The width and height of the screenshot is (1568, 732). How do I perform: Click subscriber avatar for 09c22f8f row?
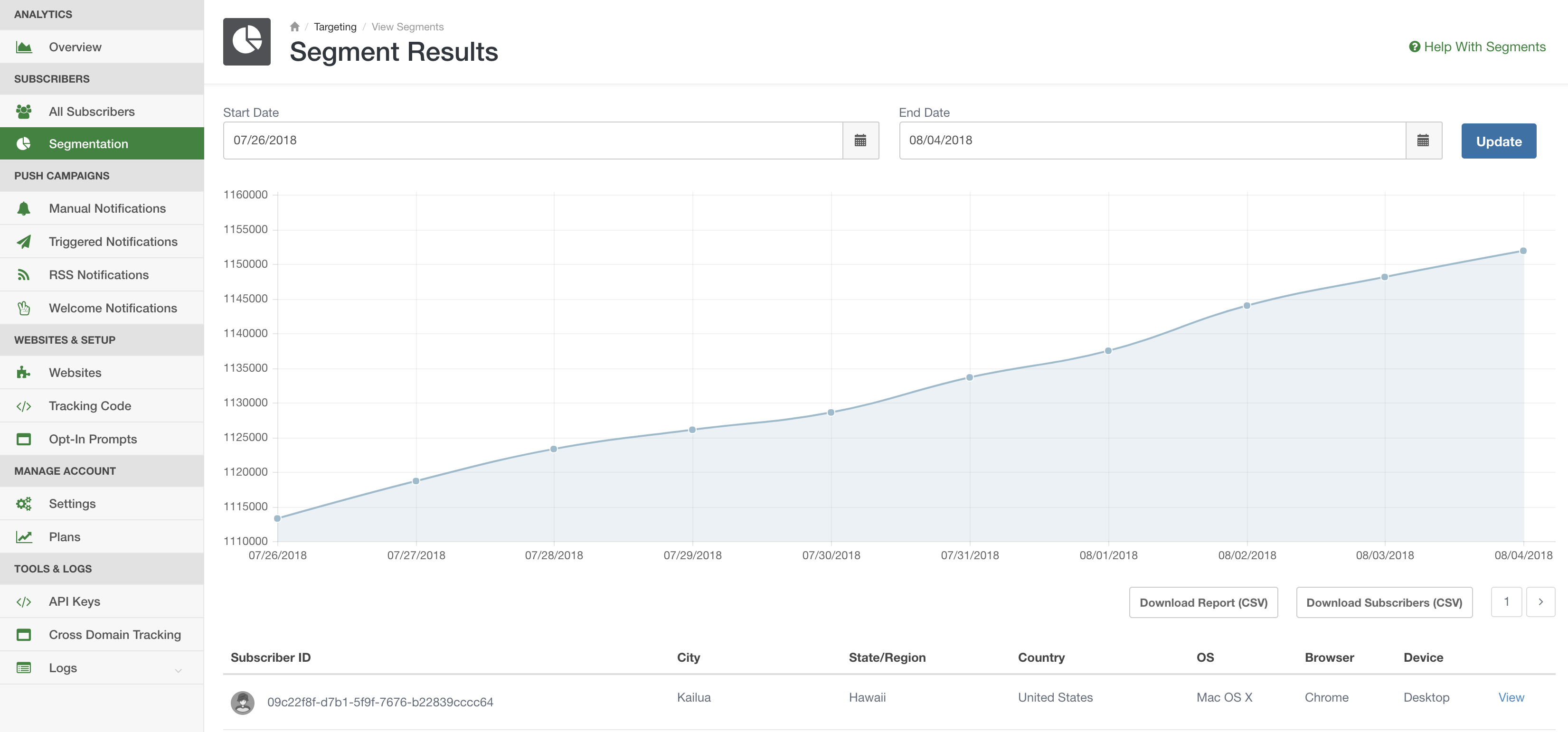tap(242, 702)
